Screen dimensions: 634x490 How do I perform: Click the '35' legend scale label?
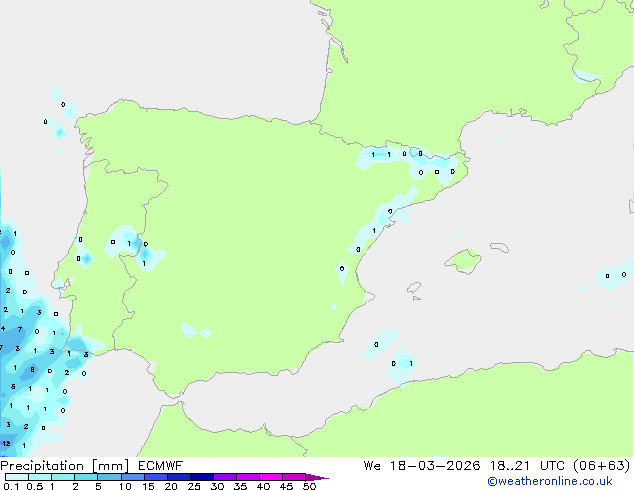click(x=240, y=486)
